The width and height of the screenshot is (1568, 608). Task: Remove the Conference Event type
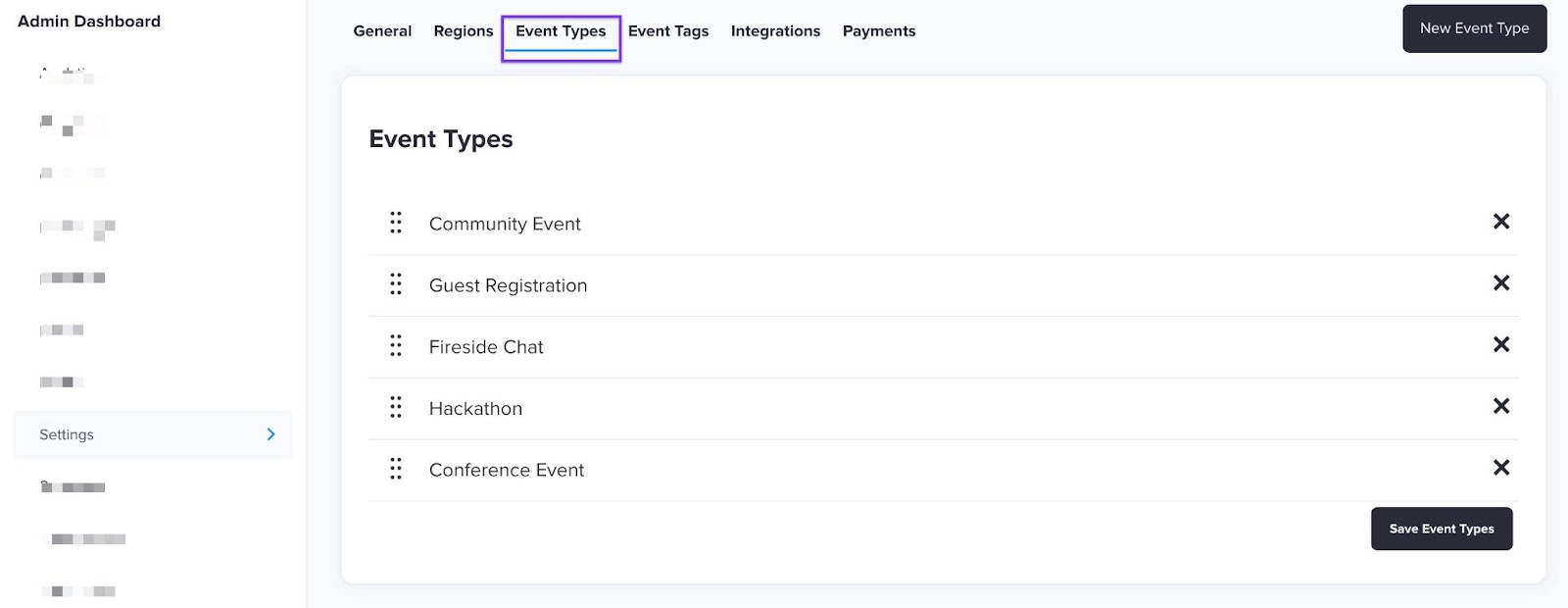pos(1500,468)
